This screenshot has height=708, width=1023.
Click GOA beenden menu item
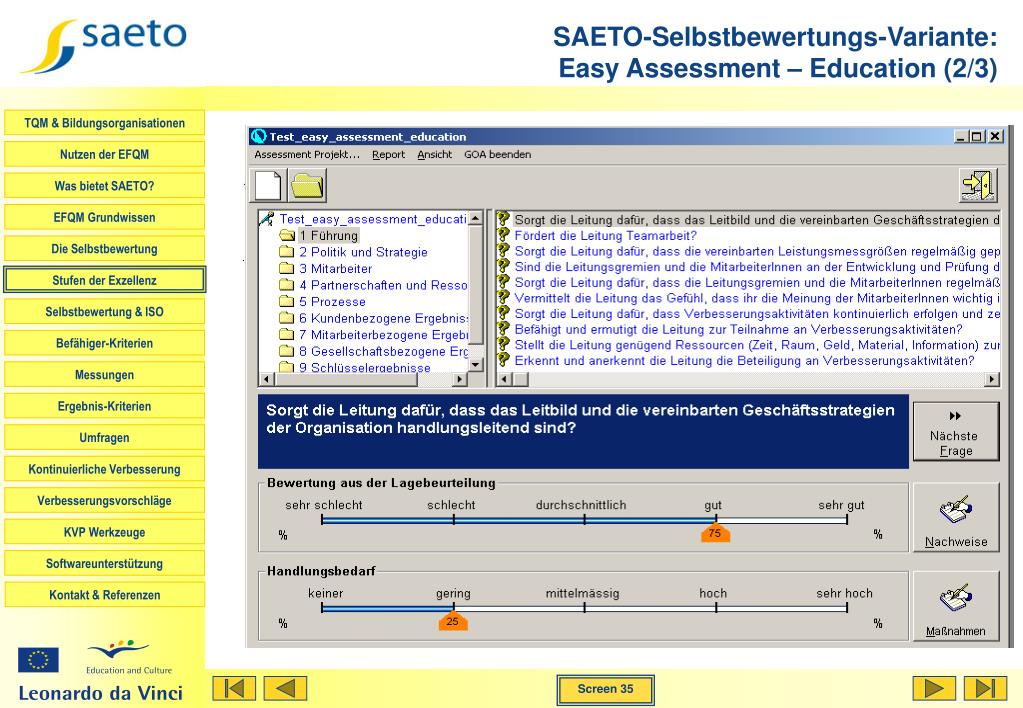497,155
